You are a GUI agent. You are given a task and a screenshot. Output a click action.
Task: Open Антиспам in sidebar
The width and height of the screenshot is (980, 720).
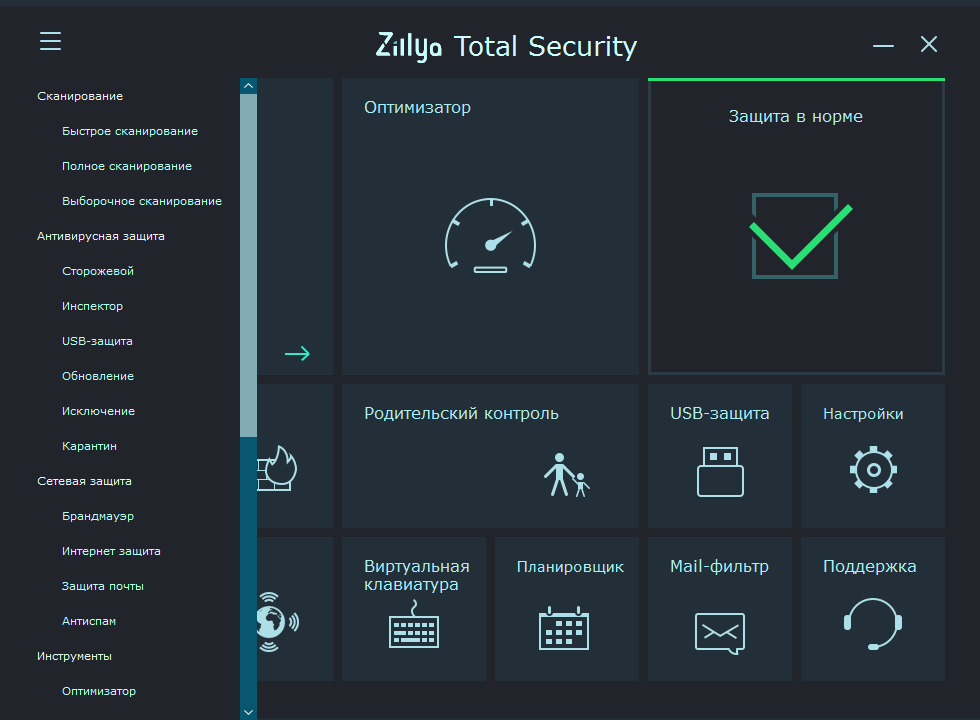[89, 621]
